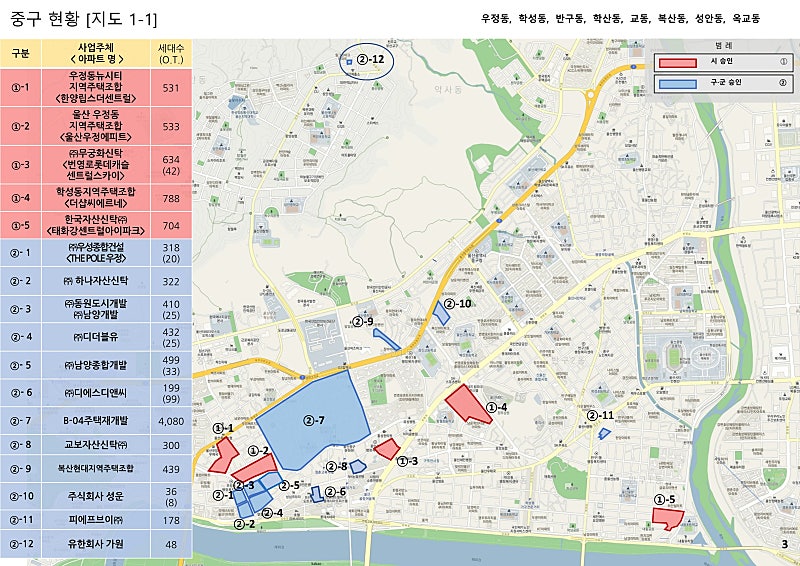Click the 범 례 legend heading

click(723, 45)
